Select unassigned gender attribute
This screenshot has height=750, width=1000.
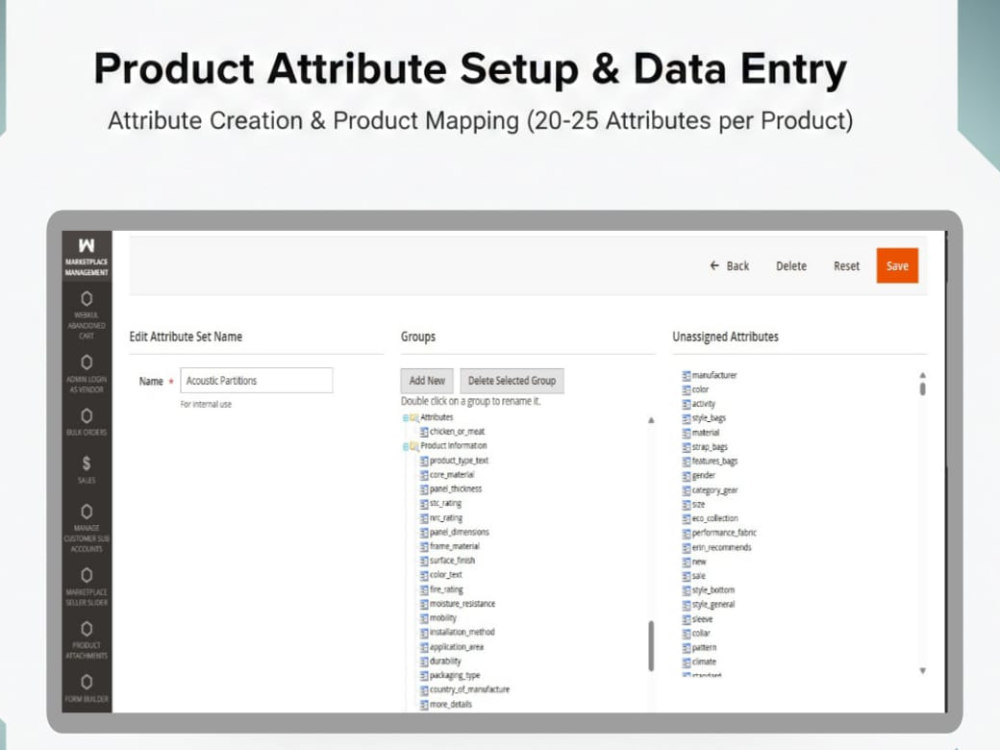(699, 475)
